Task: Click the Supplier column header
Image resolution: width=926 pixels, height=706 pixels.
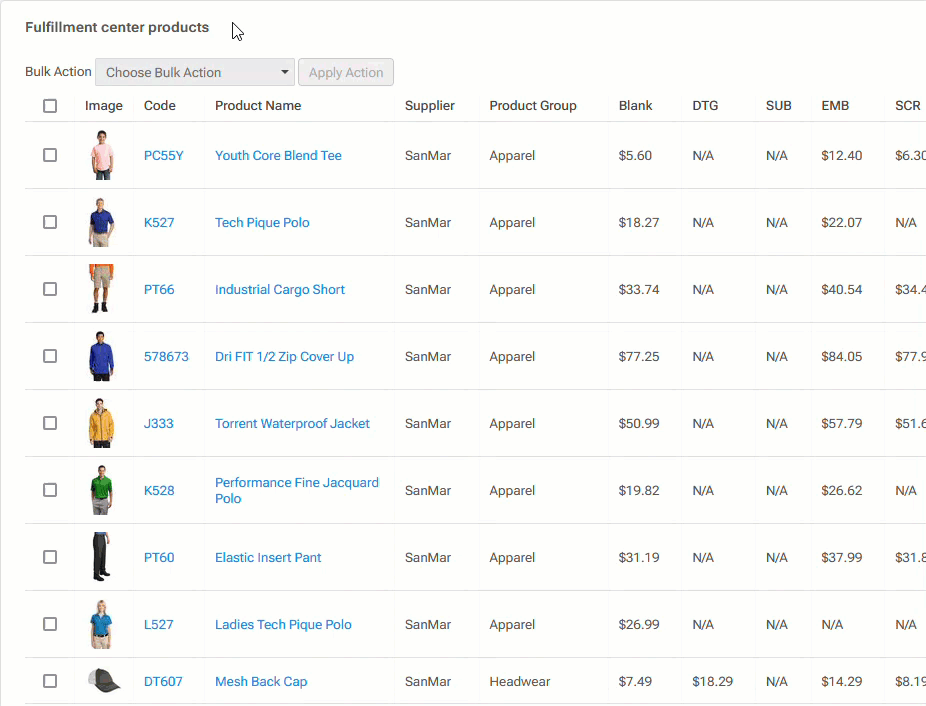Action: coord(430,106)
